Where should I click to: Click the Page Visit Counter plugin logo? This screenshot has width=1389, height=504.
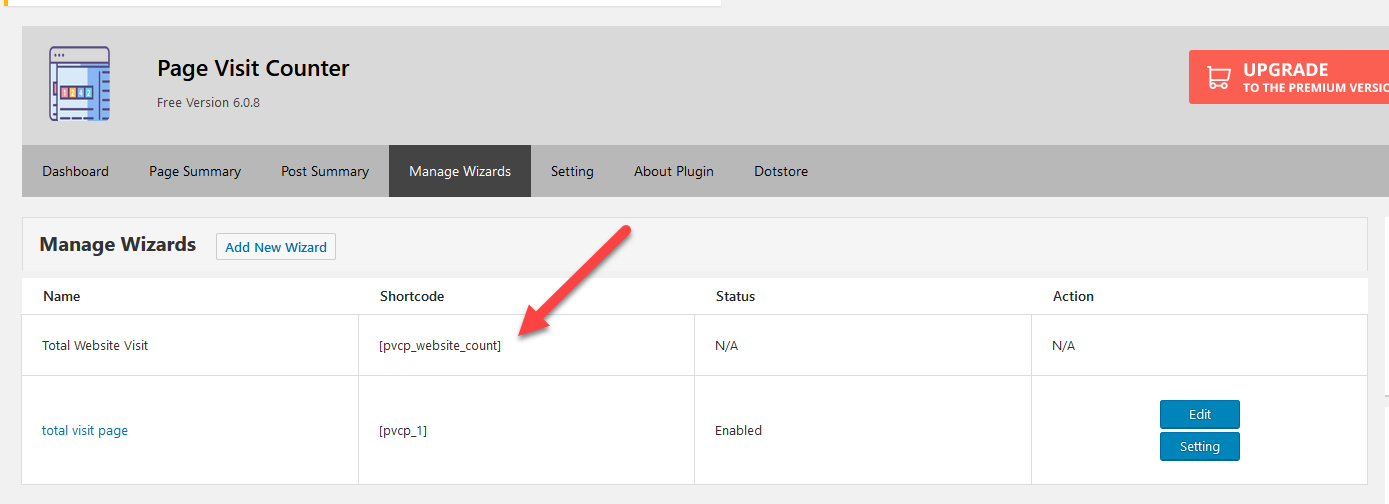click(80, 84)
